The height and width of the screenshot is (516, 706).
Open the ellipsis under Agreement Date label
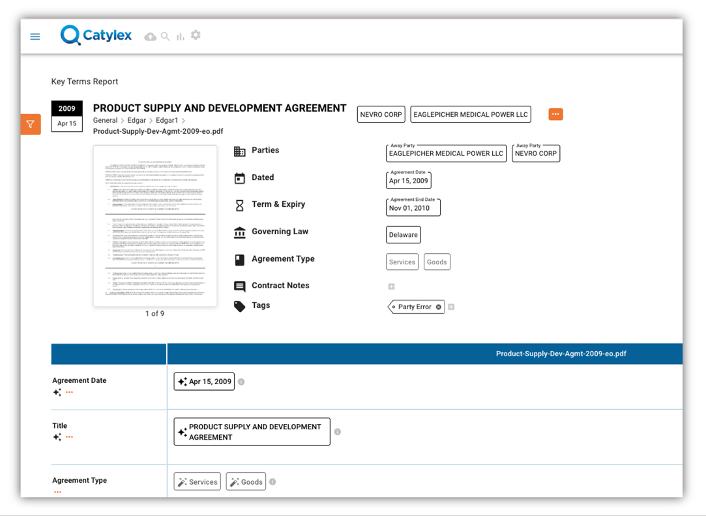69,392
